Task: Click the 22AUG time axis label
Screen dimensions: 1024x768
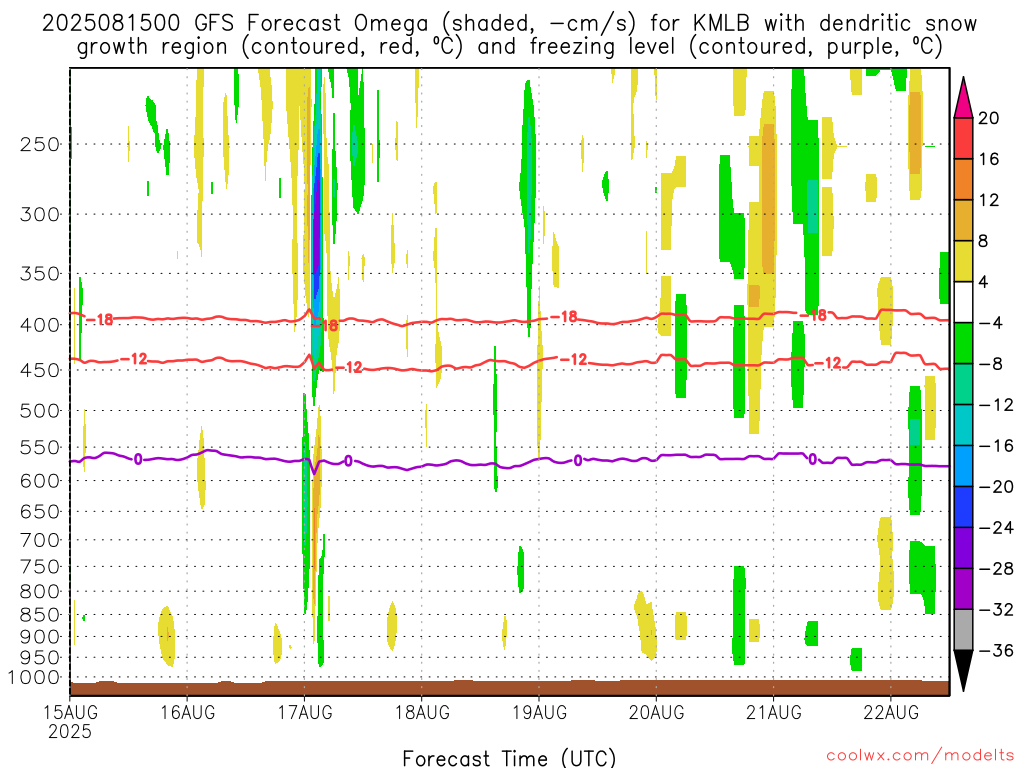Action: [891, 712]
